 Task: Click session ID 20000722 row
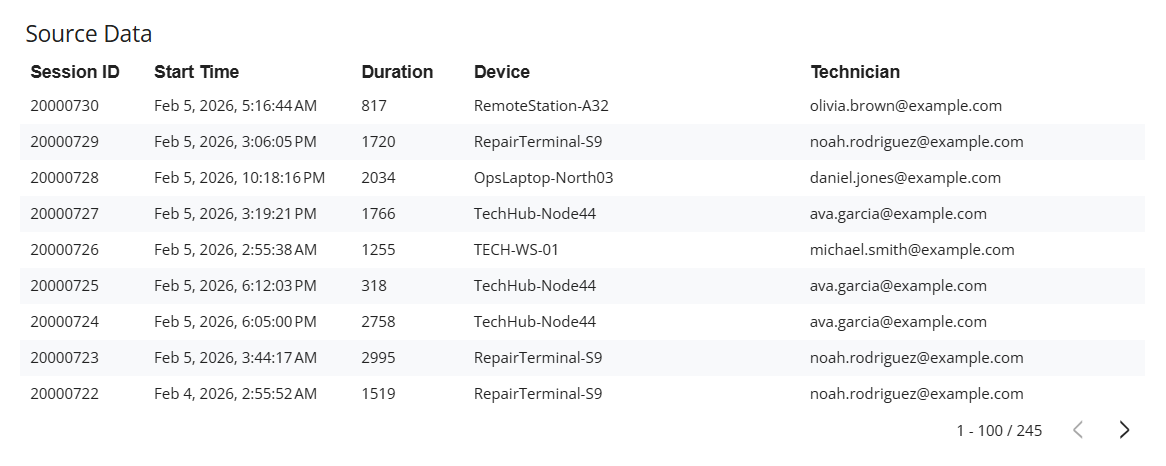[65, 394]
